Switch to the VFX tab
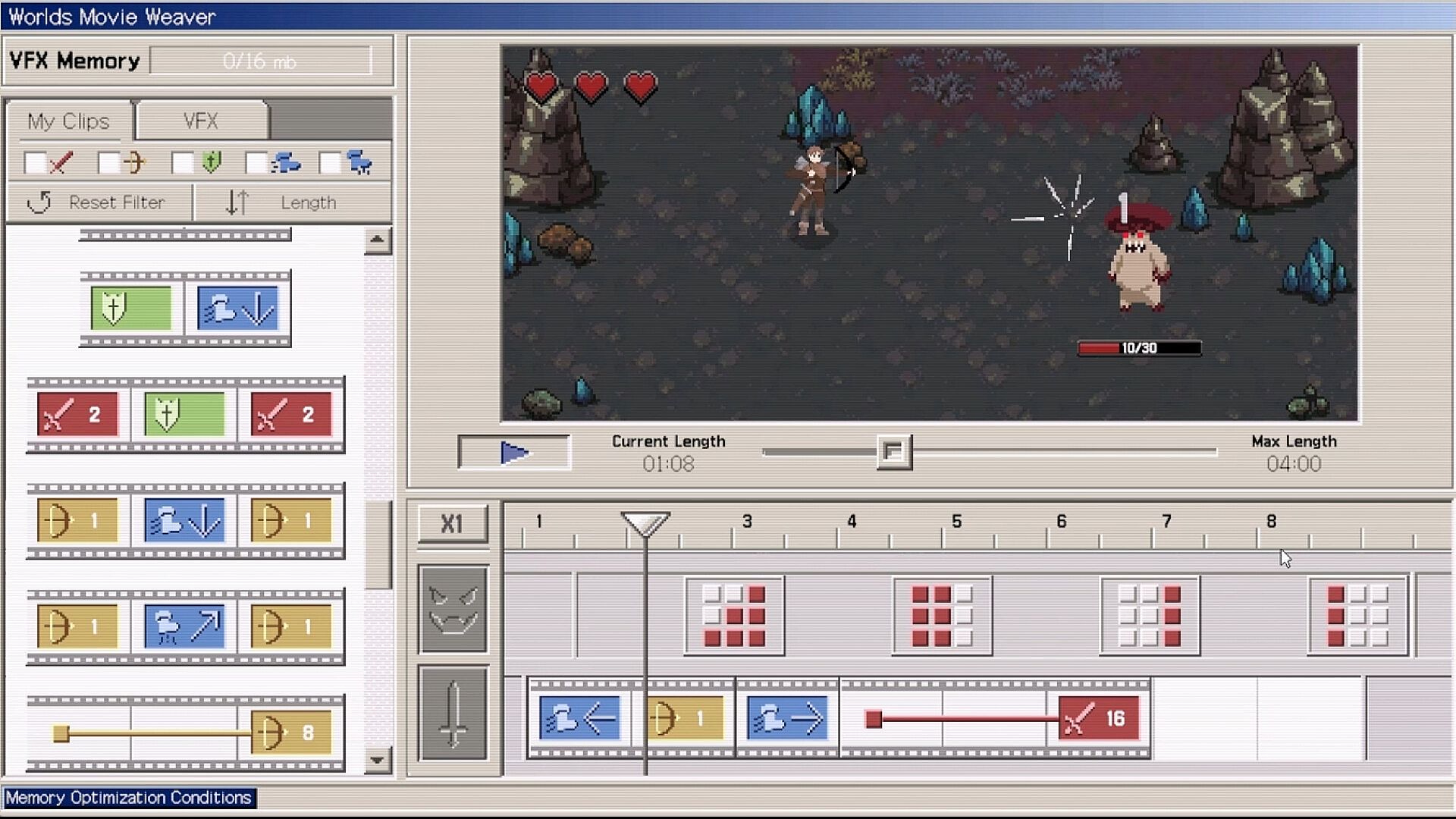The image size is (1456, 819). pyautogui.click(x=201, y=121)
